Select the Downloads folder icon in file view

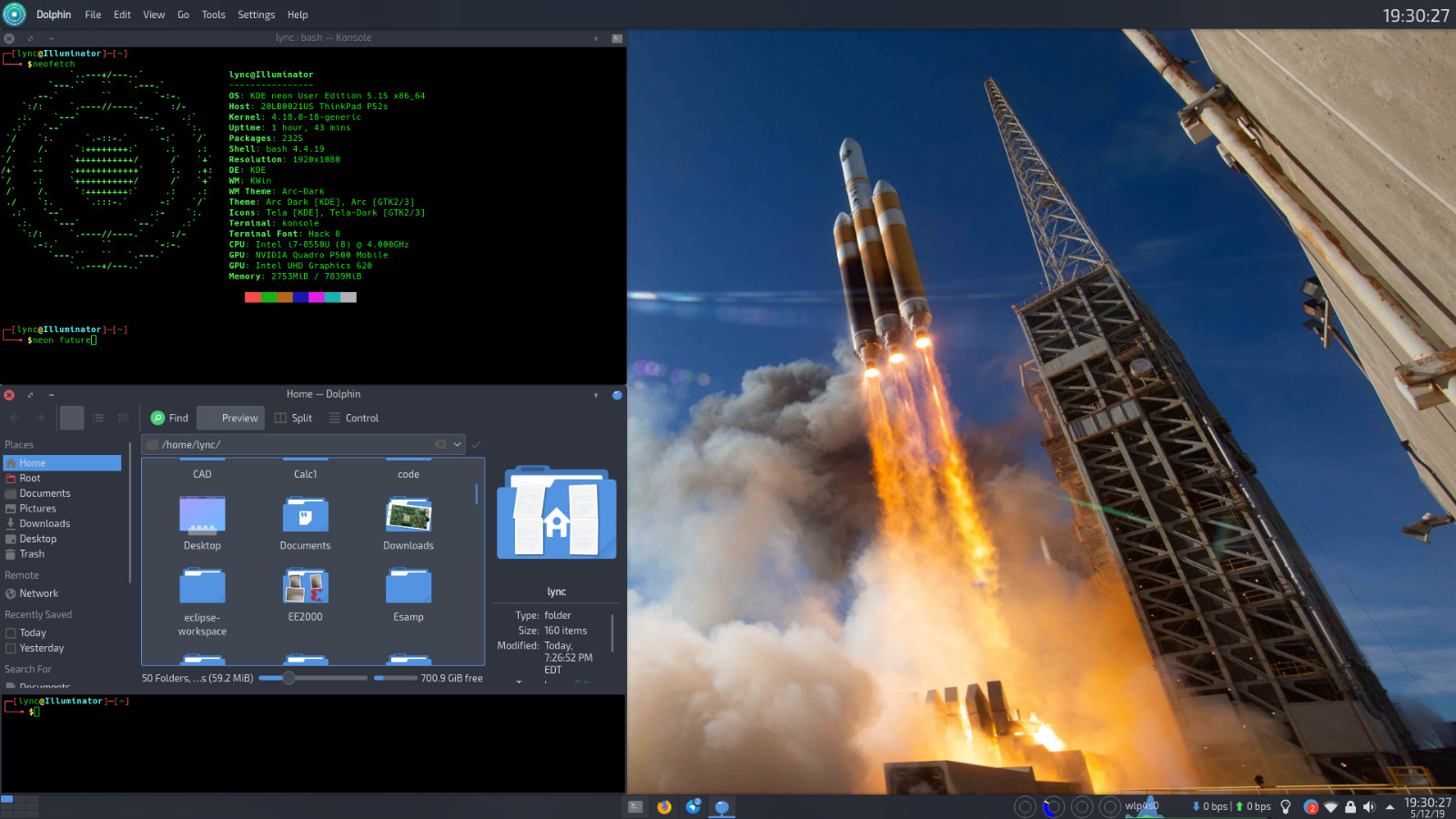pyautogui.click(x=409, y=514)
